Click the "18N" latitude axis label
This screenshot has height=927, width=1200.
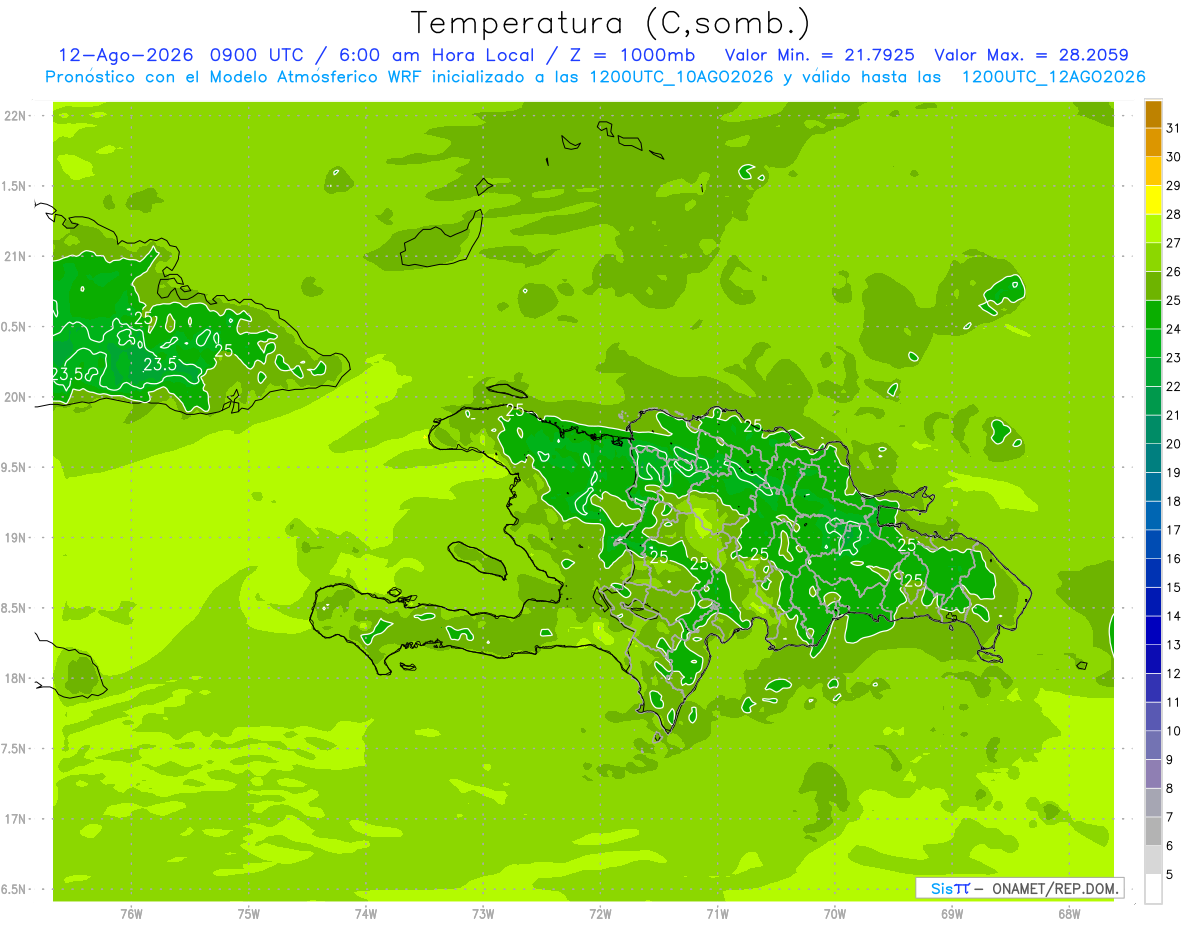pyautogui.click(x=17, y=678)
